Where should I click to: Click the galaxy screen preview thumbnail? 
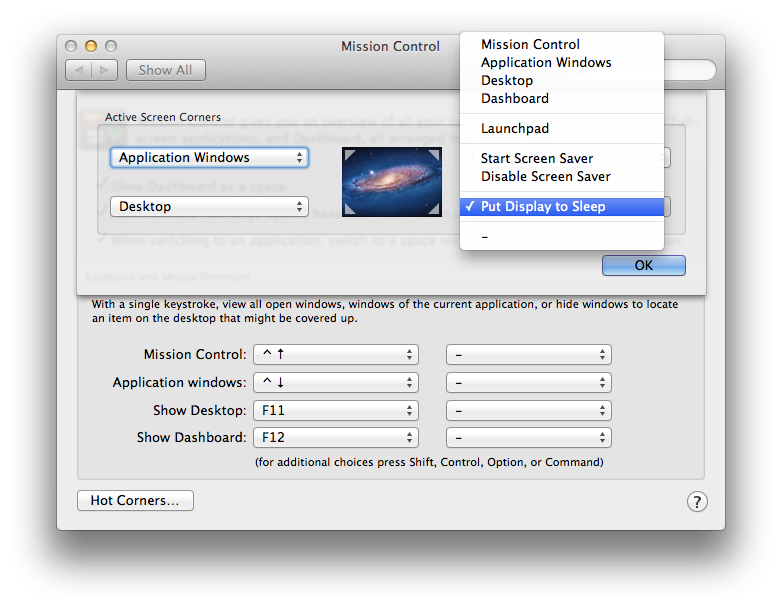392,182
